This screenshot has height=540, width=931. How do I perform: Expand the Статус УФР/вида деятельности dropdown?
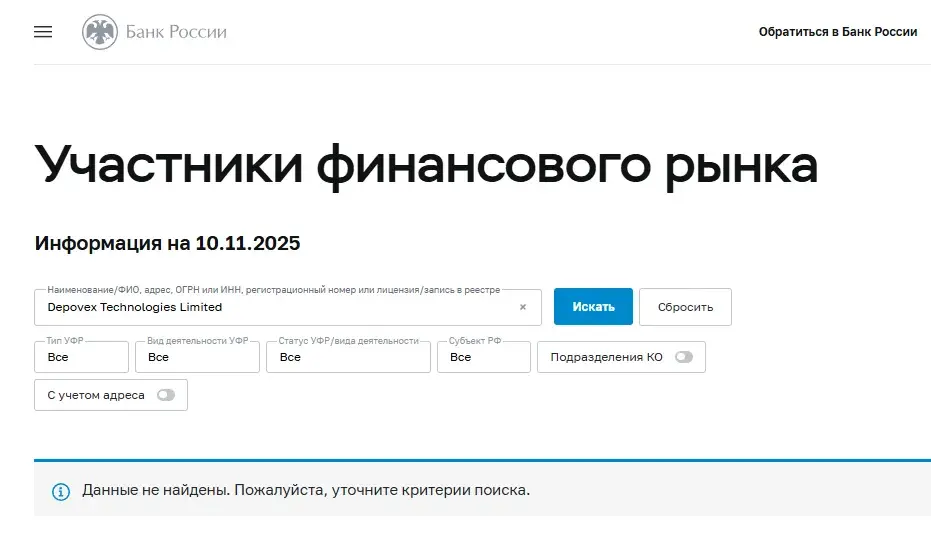point(348,357)
